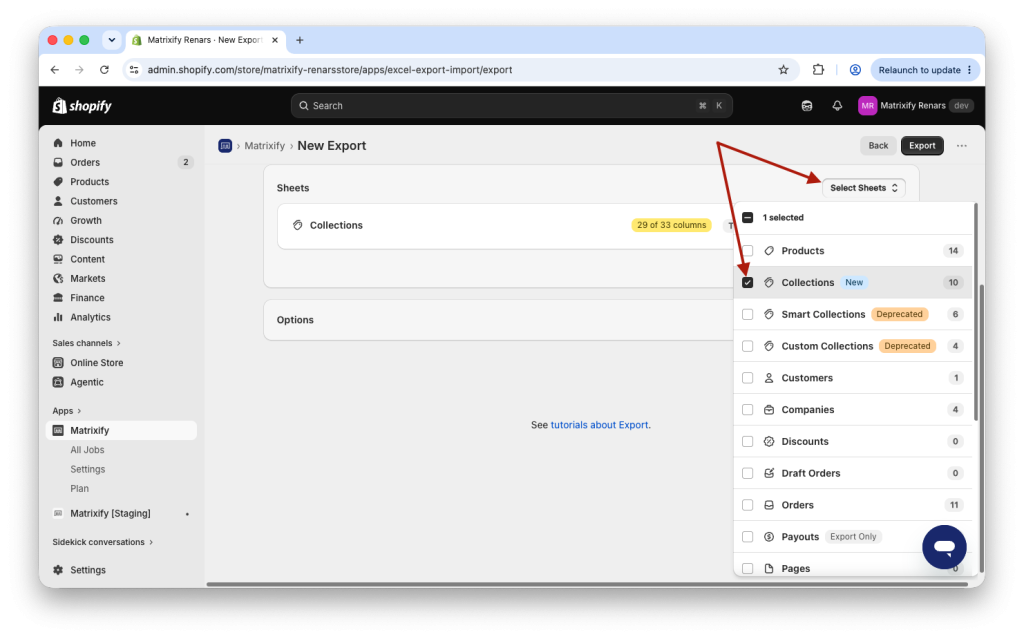This screenshot has height=639, width=1024.
Task: Uncheck the Collections sheet checkbox
Action: 747,282
